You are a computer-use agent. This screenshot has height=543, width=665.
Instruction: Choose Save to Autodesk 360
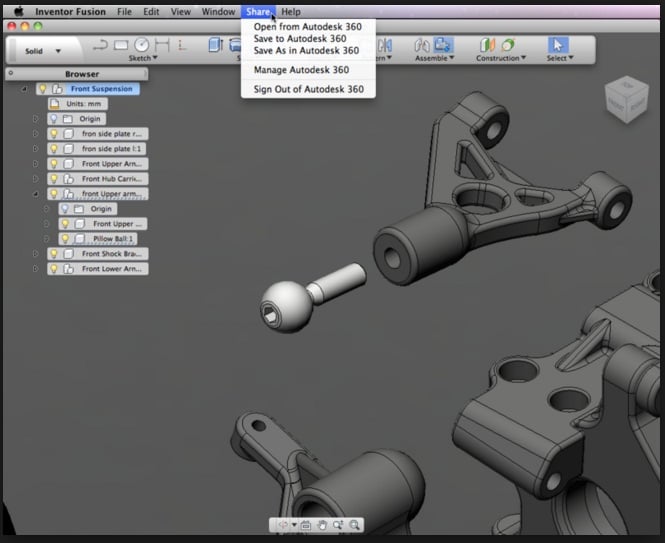click(308, 39)
